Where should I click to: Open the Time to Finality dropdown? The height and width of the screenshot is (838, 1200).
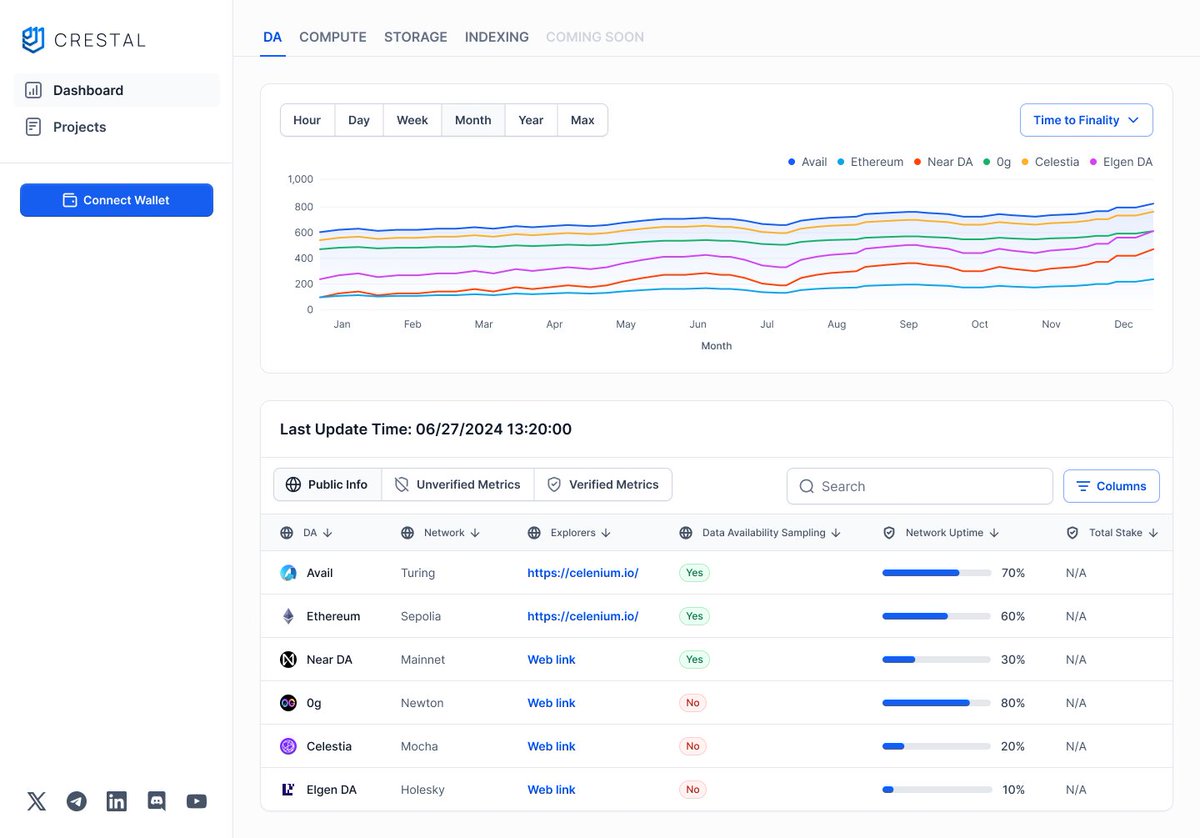(x=1086, y=120)
